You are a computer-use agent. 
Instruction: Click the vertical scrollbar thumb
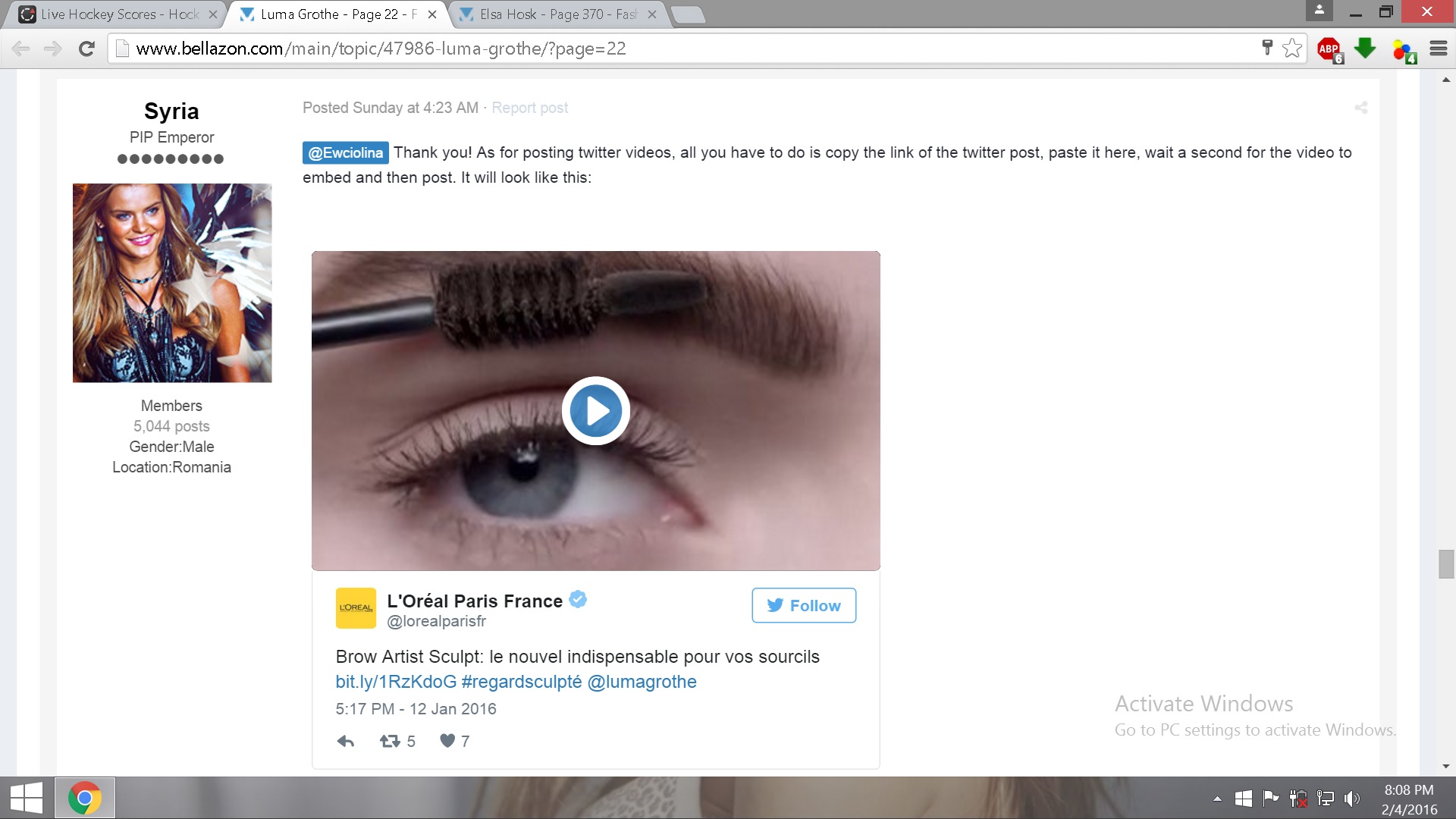1445,564
